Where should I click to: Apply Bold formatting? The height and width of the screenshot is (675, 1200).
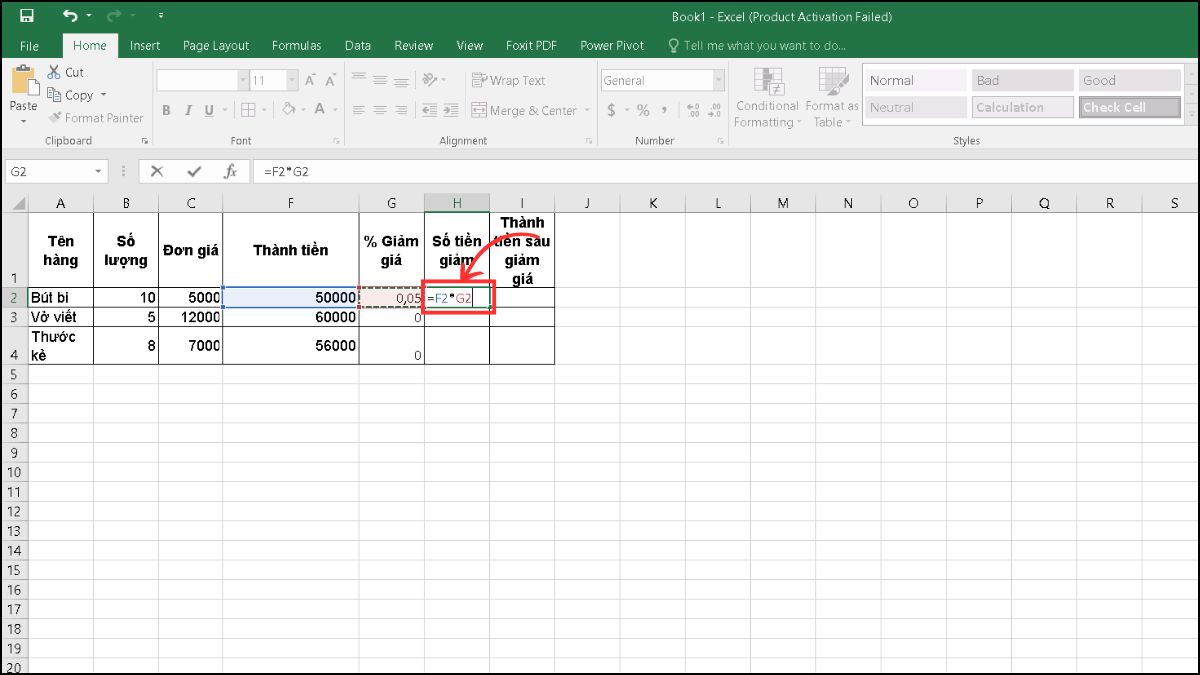166,110
